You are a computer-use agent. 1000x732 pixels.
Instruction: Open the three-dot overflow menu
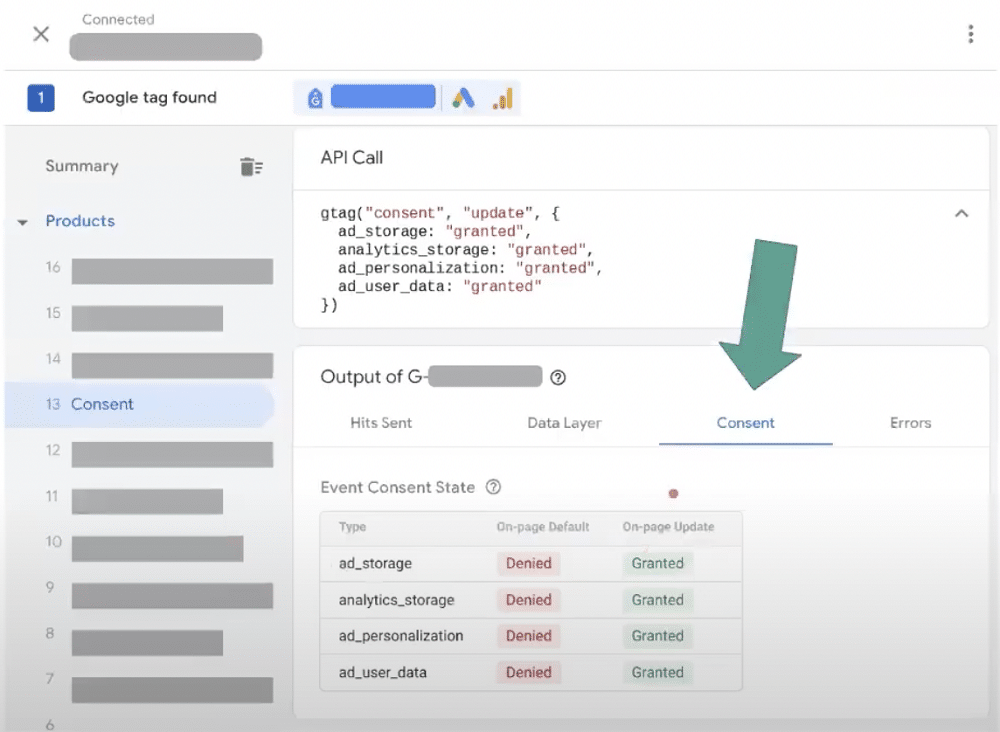[970, 33]
